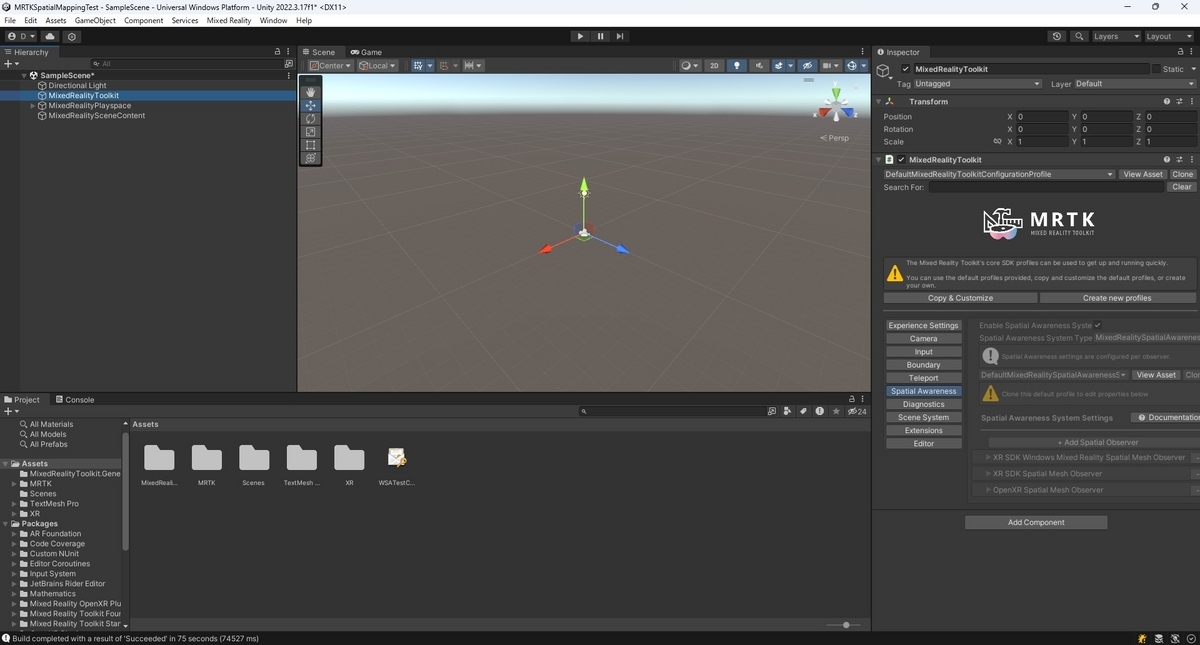Select the Hand view tool

(310, 92)
